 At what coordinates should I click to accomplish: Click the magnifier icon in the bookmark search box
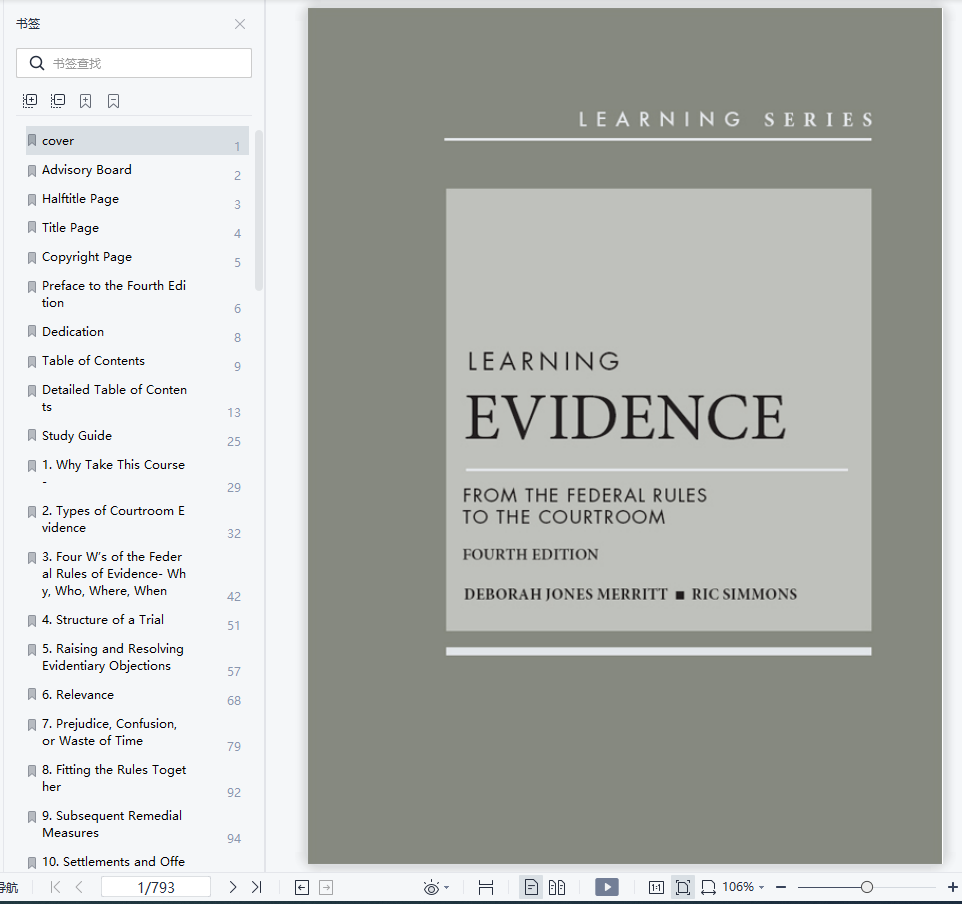37,63
